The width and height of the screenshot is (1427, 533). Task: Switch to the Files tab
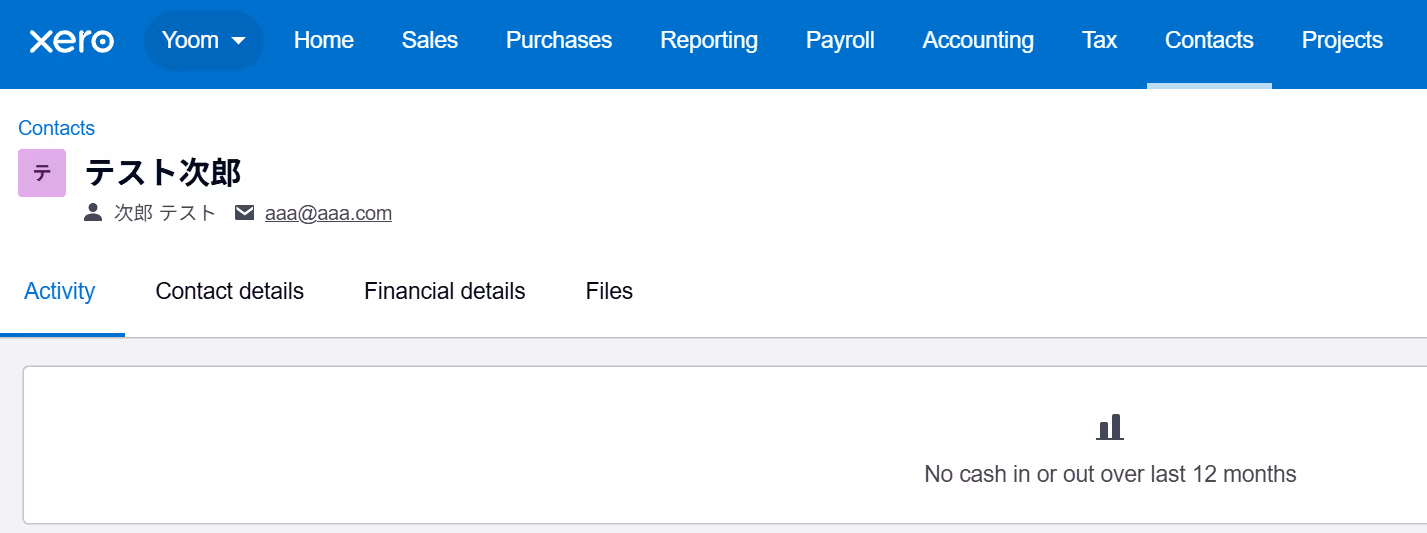(x=609, y=291)
